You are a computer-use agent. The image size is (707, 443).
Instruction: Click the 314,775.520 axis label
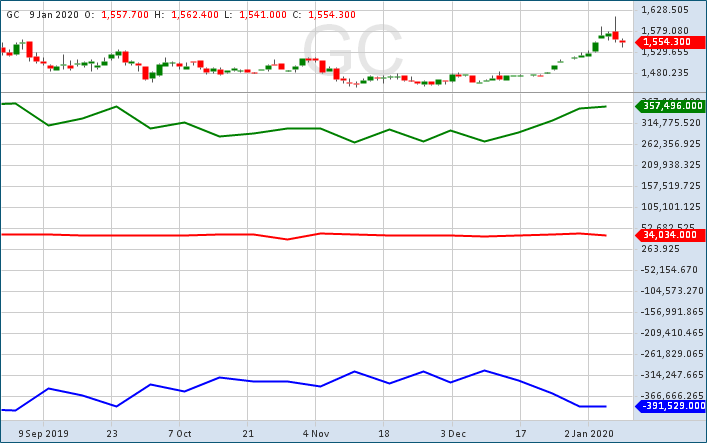point(671,123)
